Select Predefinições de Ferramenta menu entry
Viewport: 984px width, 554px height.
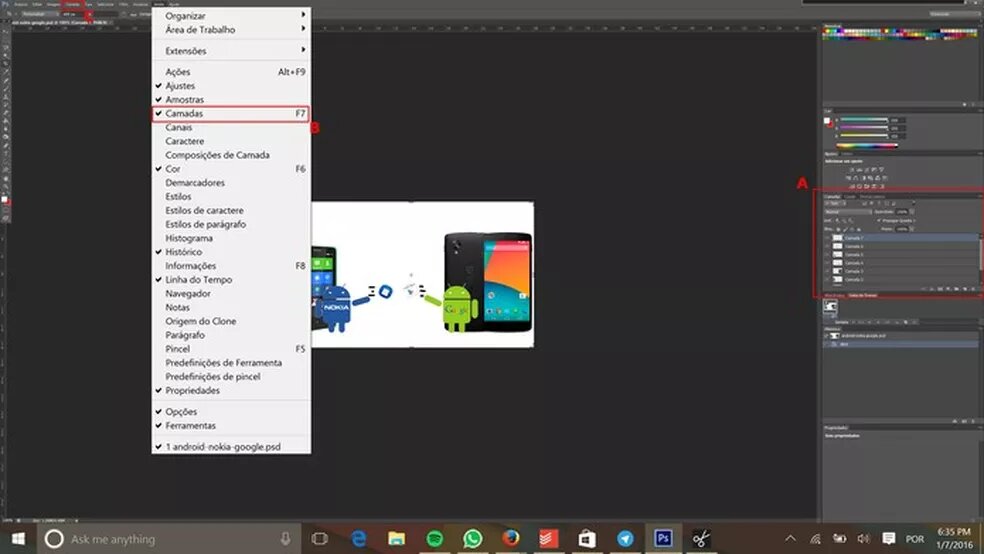click(x=231, y=363)
